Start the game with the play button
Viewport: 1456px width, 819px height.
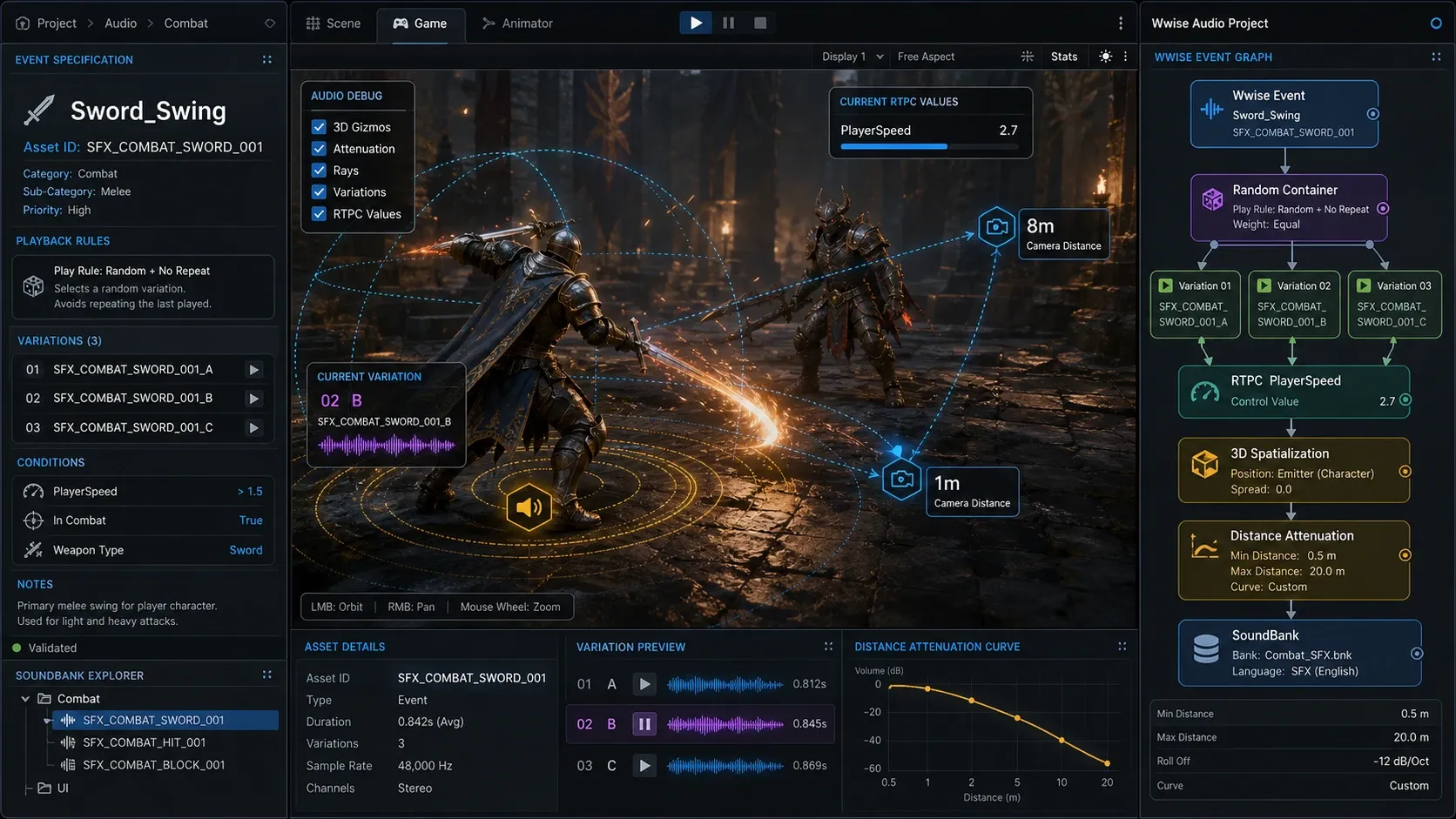[x=696, y=23]
